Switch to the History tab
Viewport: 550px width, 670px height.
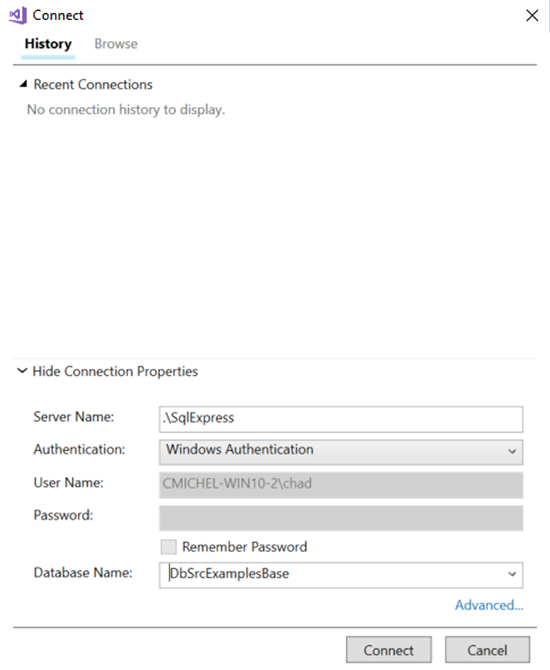[x=48, y=44]
